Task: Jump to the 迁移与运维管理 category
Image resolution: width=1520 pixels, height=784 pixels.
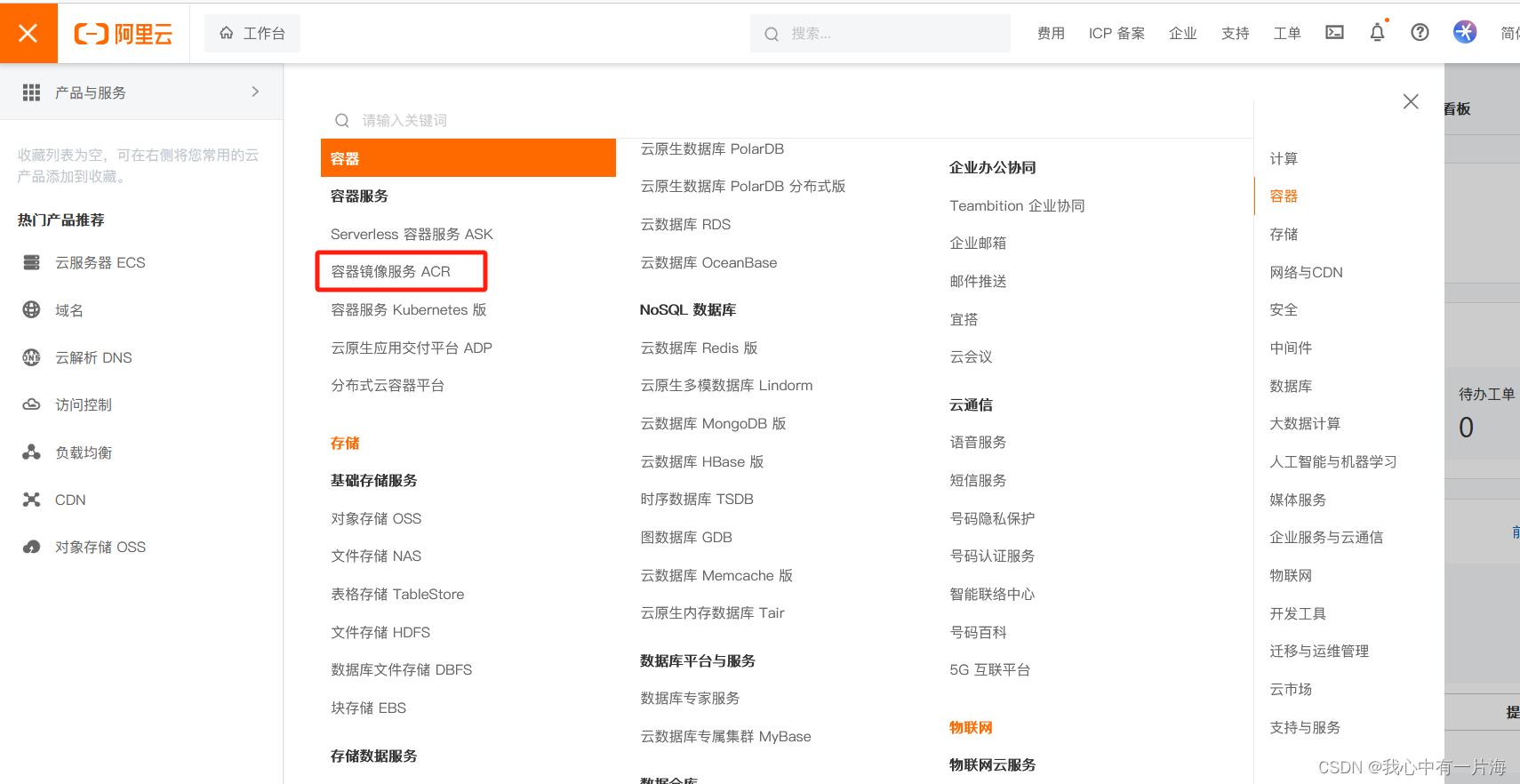Action: [x=1319, y=651]
